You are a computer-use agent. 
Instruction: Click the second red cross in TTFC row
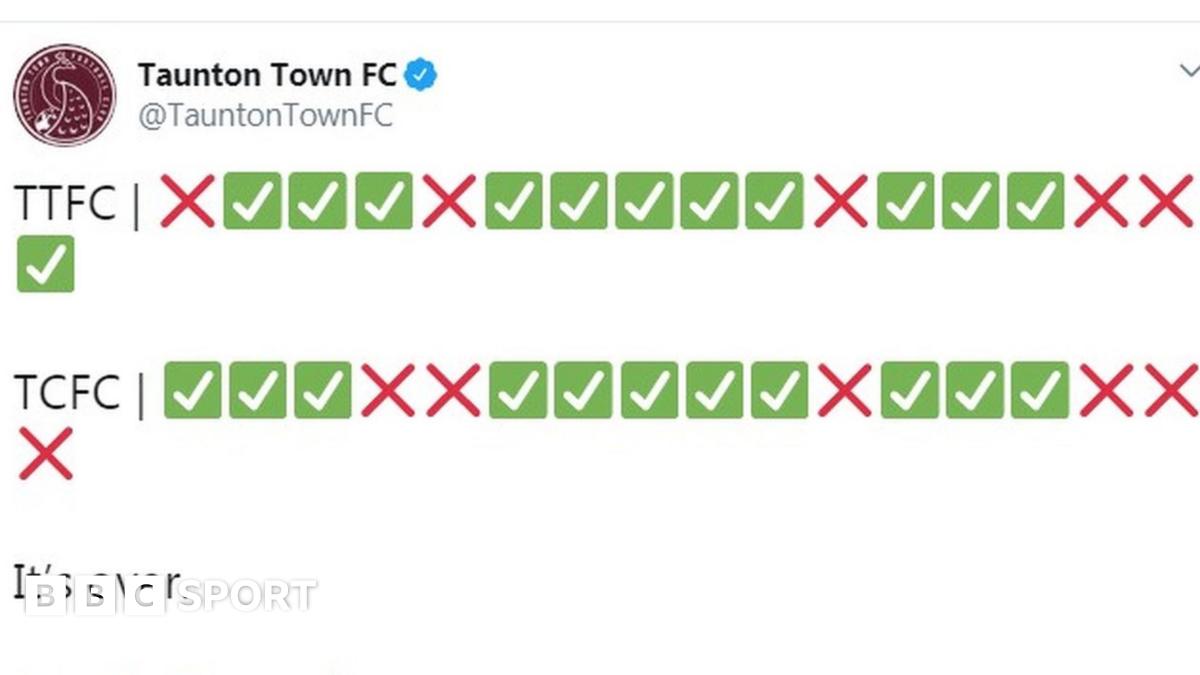[x=449, y=201]
